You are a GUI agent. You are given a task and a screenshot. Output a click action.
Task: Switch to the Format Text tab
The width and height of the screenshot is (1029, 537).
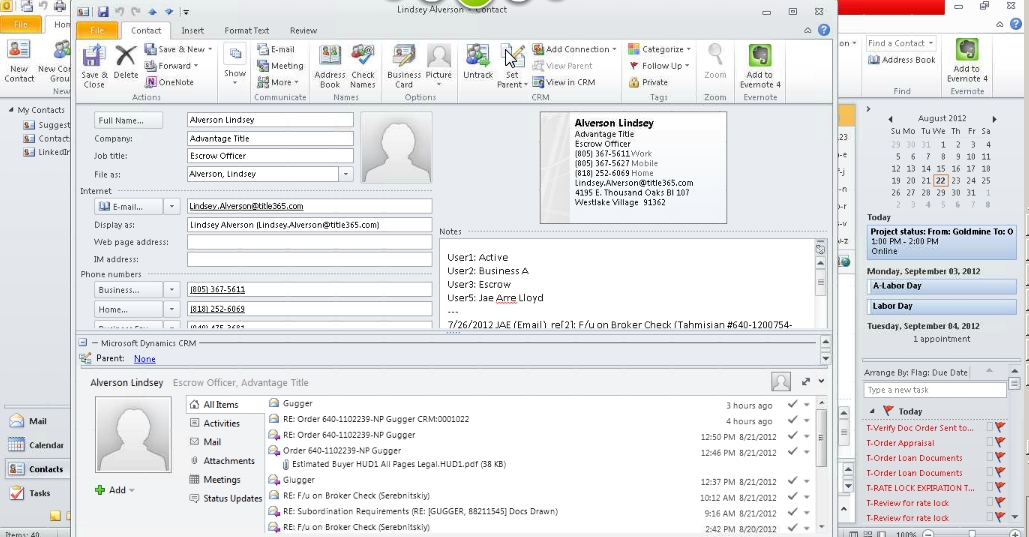pyautogui.click(x=246, y=31)
